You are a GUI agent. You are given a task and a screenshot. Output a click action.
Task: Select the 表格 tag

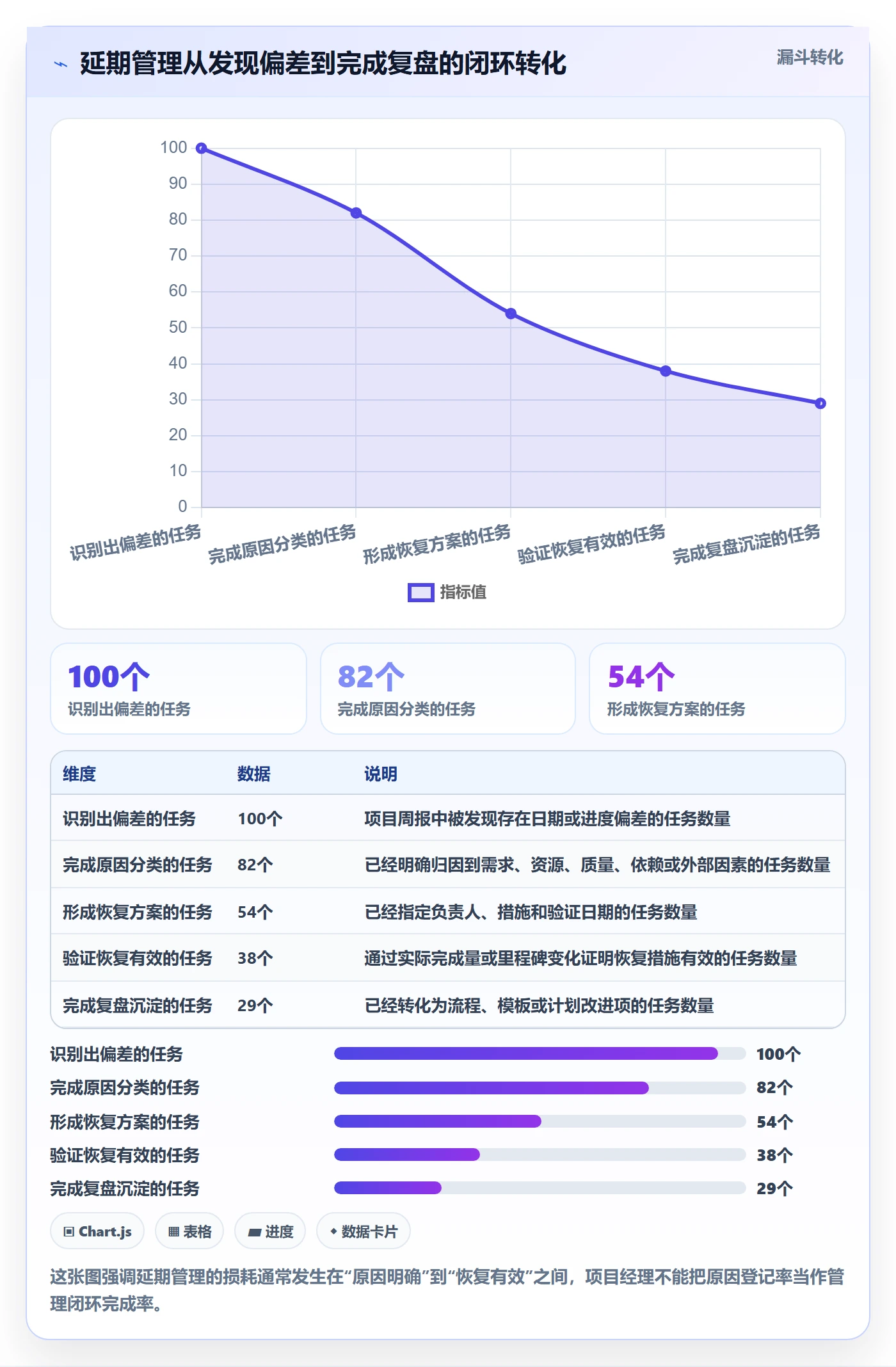tap(189, 1231)
